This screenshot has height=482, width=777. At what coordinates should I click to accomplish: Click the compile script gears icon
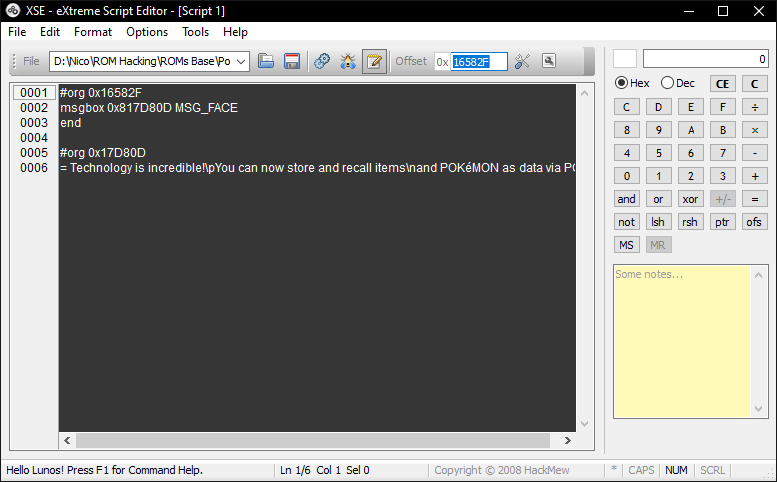(322, 61)
